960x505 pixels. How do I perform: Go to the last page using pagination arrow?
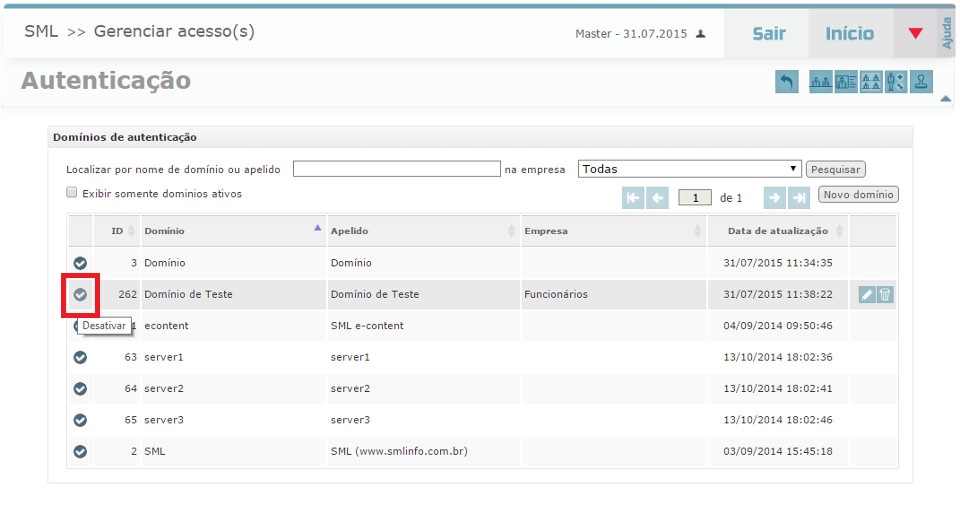pyautogui.click(x=799, y=198)
